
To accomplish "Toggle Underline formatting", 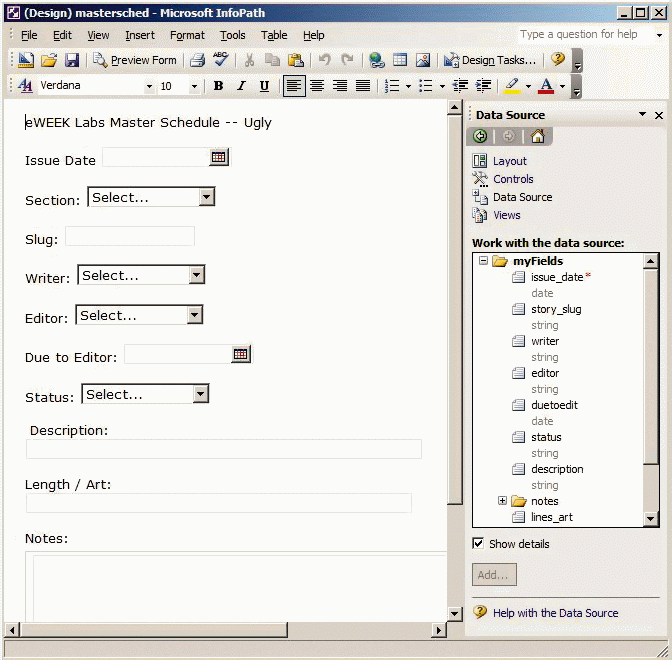I will pyautogui.click(x=264, y=86).
